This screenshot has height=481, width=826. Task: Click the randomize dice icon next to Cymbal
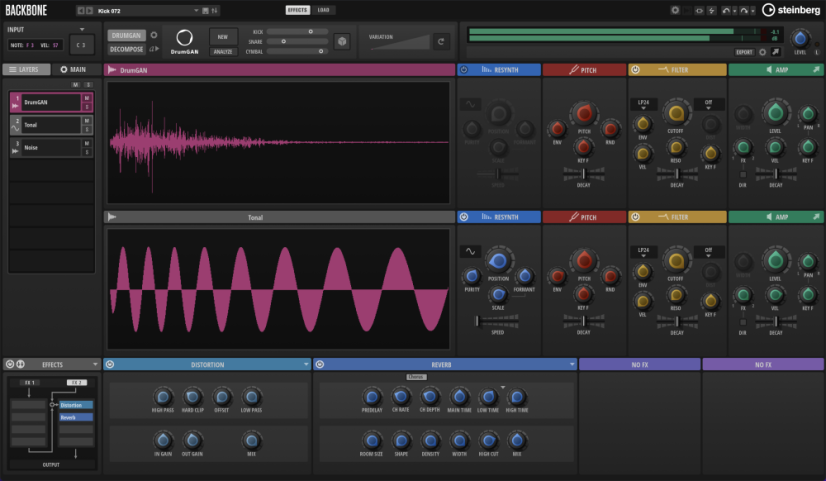coord(344,41)
